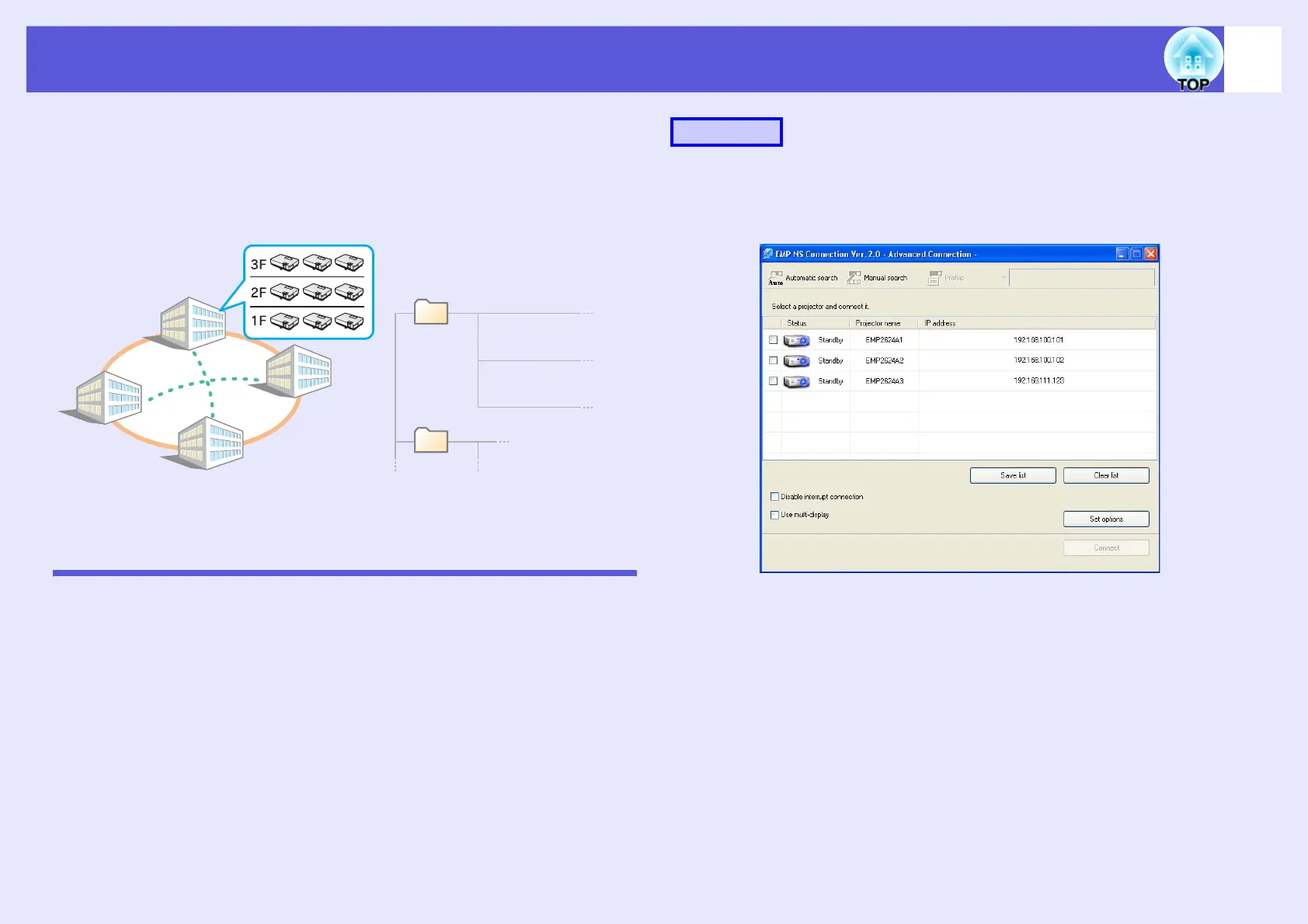Open Manual search in toolbar
The width and height of the screenshot is (1308, 924).
point(877,278)
